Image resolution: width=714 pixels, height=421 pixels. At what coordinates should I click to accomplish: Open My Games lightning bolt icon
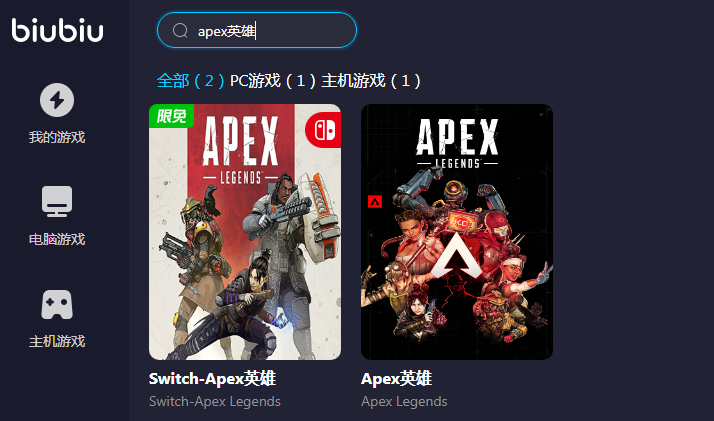coord(57,100)
